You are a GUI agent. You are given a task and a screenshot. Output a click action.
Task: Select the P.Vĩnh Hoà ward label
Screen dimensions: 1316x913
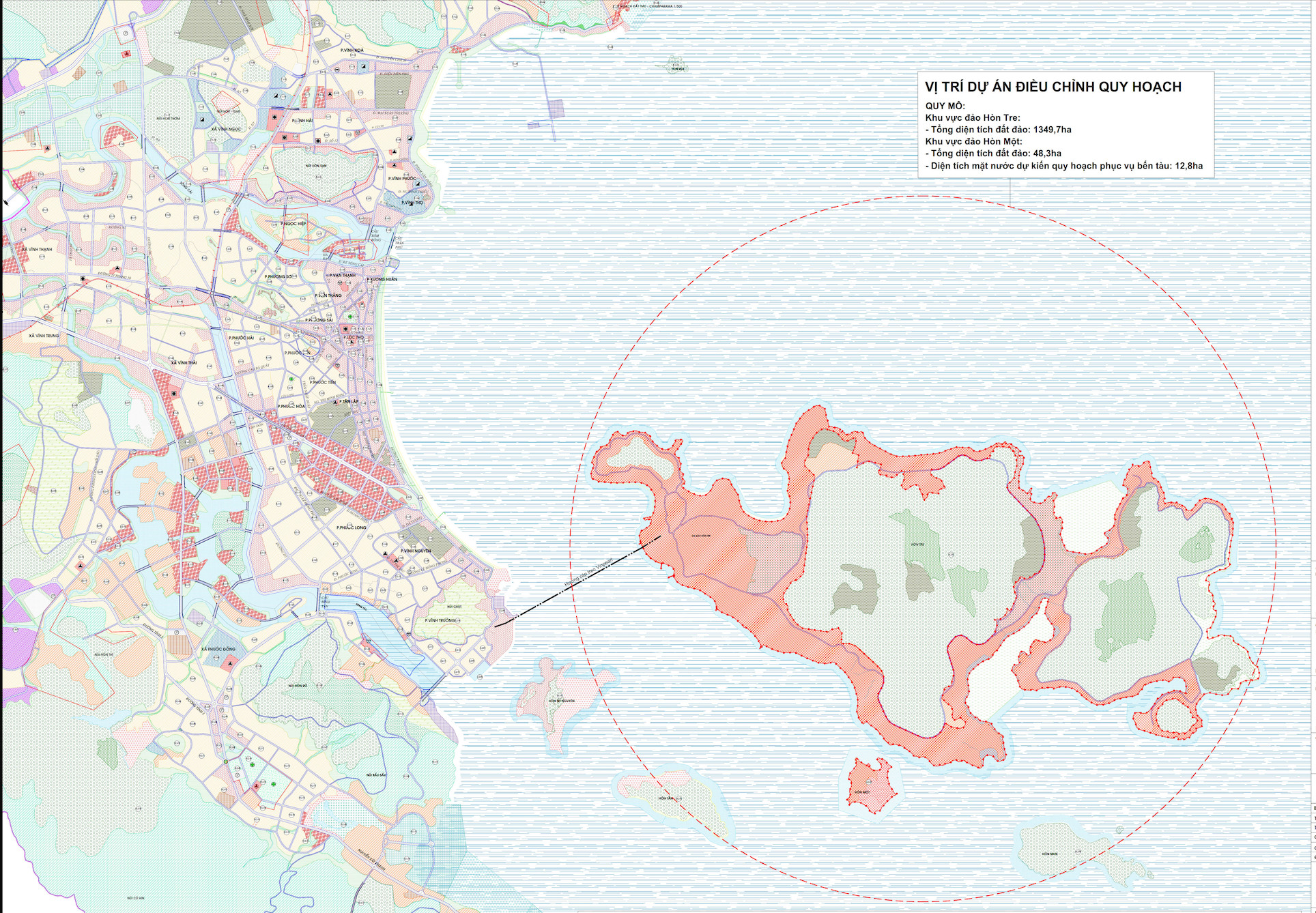(x=352, y=50)
